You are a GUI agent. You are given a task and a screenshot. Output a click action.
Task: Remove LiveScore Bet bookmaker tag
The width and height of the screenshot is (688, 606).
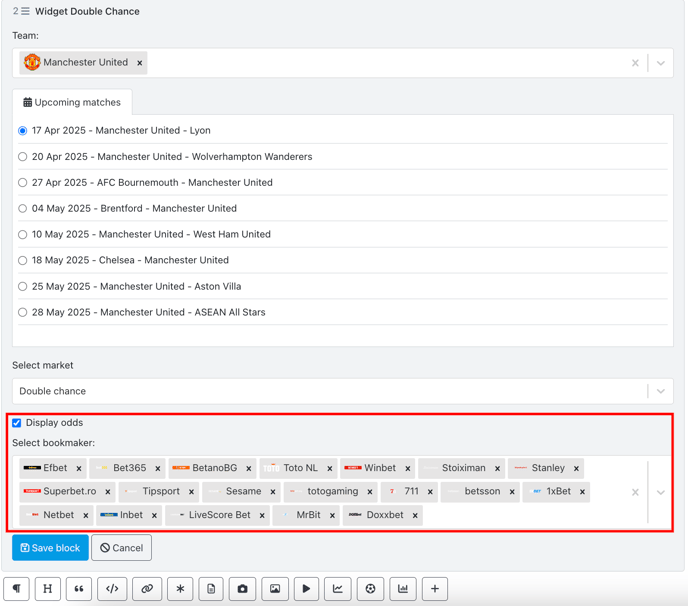coord(262,516)
